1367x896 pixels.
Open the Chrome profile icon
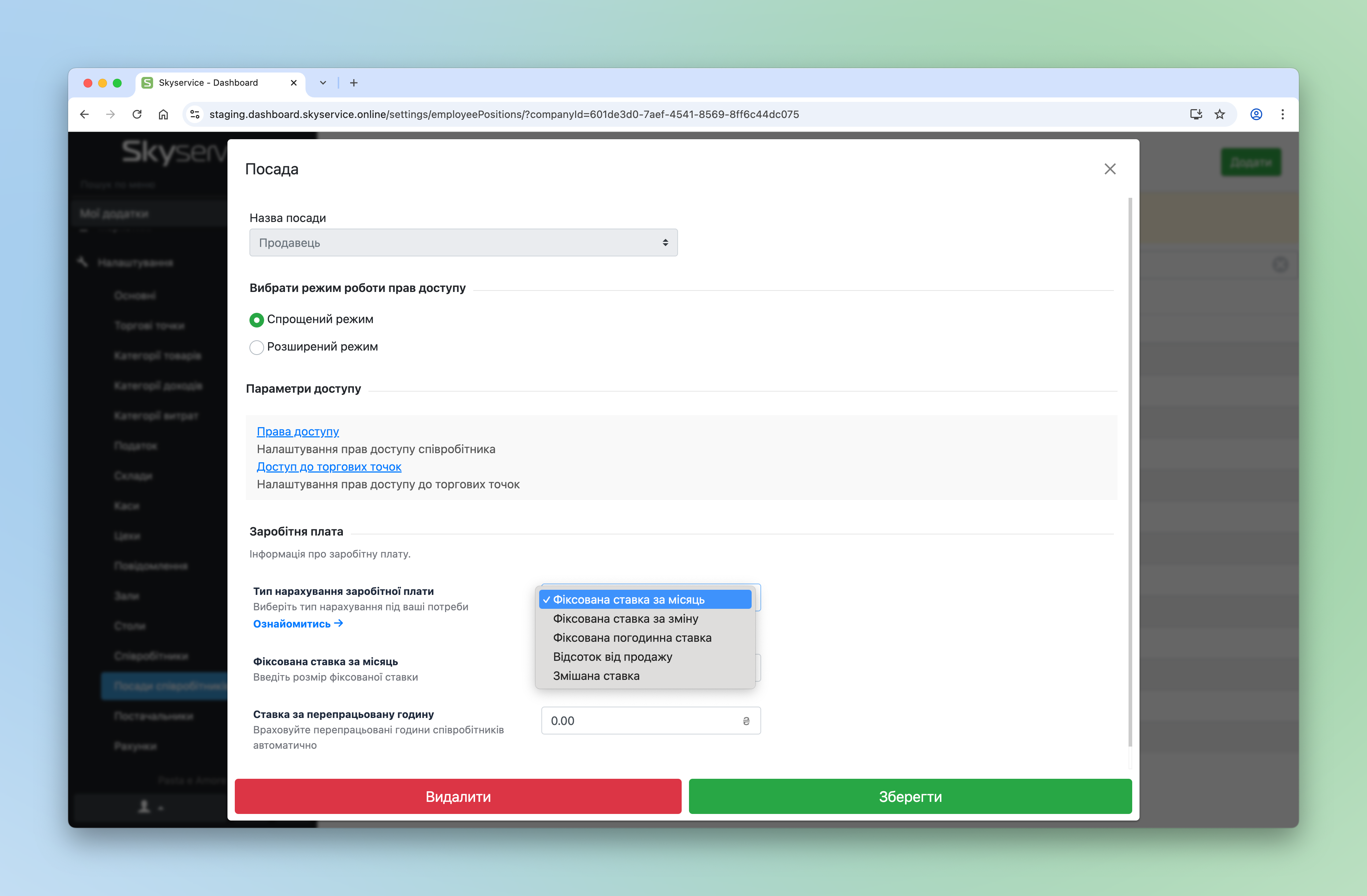(1256, 114)
